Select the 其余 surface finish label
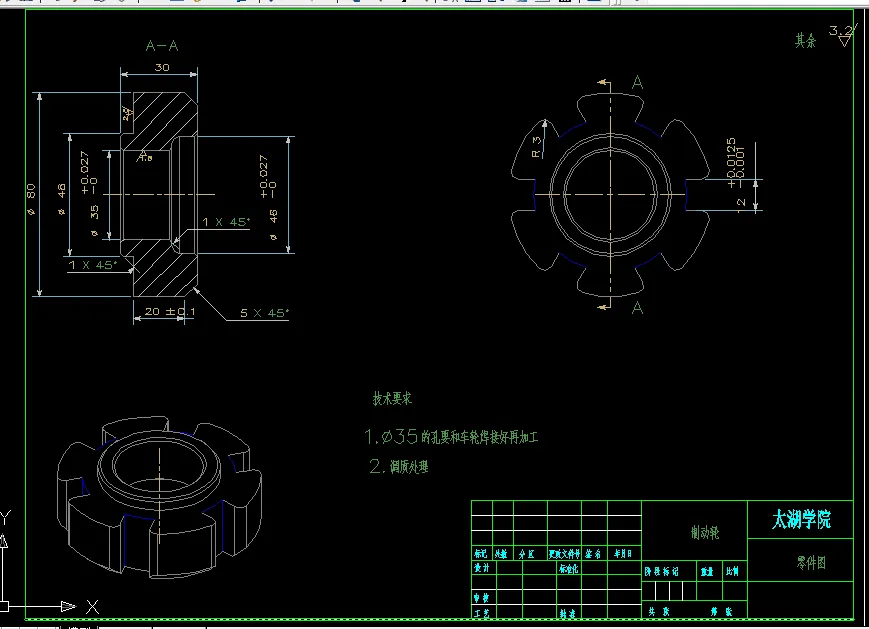Screen dimensions: 869x629 pos(805,40)
